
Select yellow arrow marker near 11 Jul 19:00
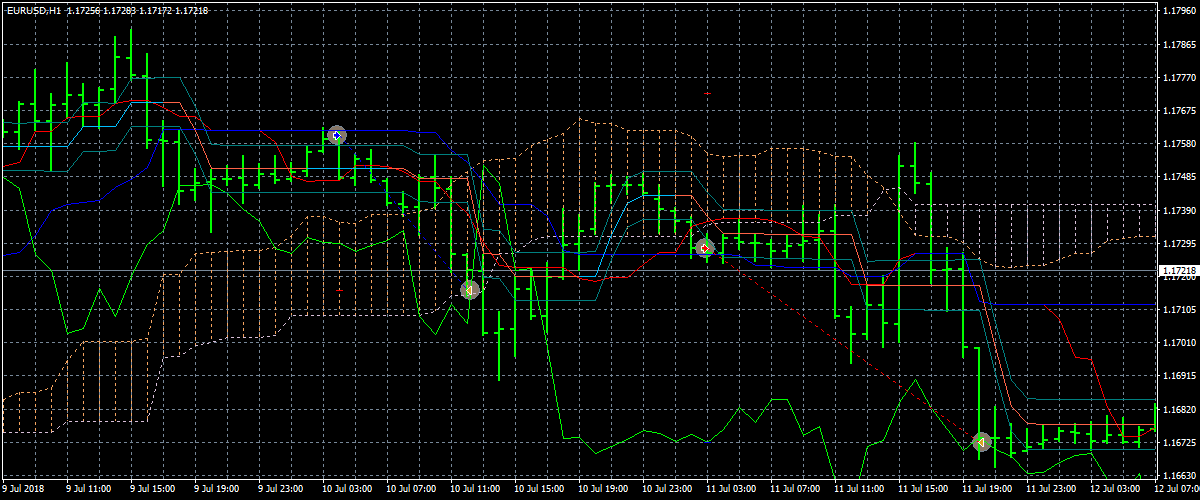[982, 442]
